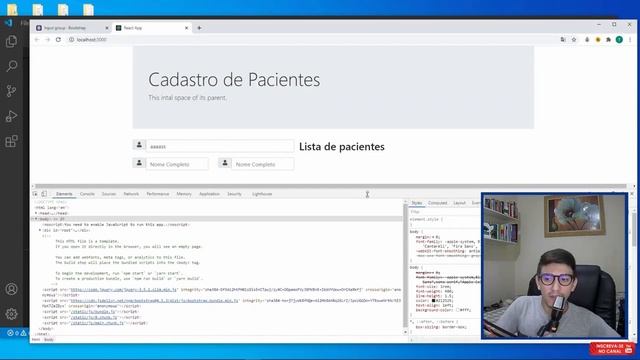Image resolution: width=640 pixels, height=360 pixels.
Task: Select the Styles pane tab
Action: (417, 203)
